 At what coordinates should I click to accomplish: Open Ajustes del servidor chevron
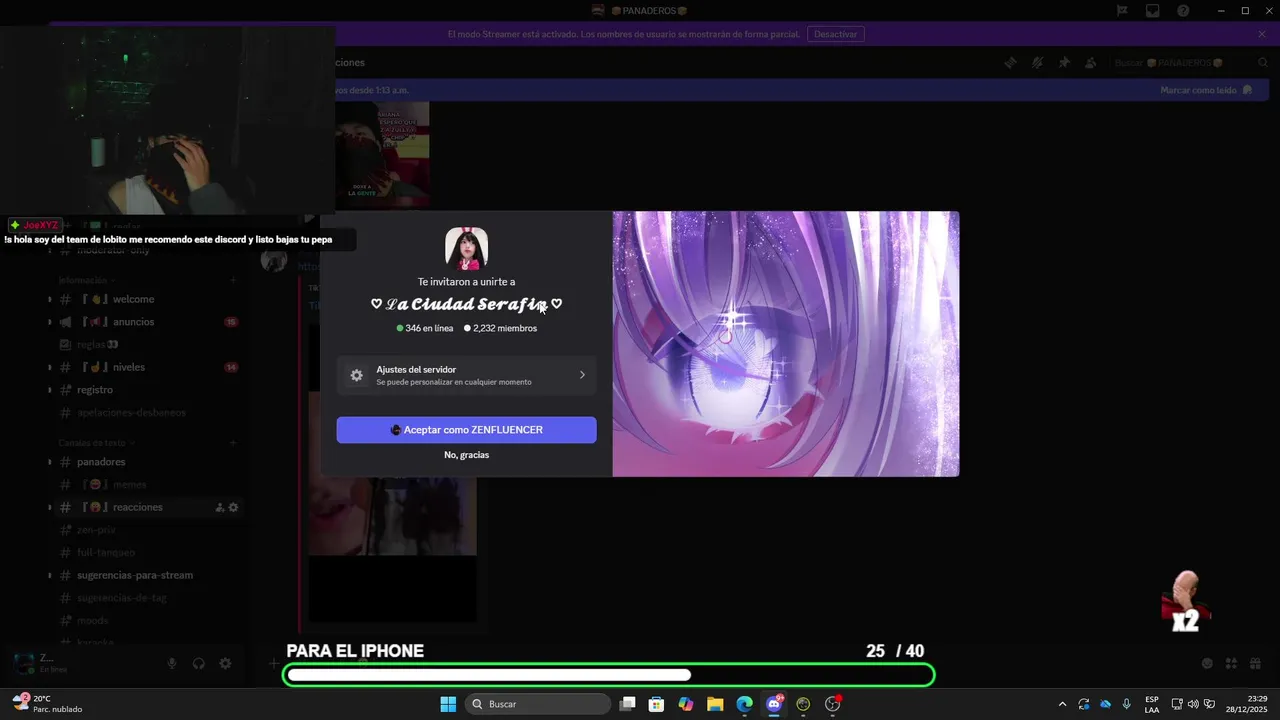tap(582, 375)
